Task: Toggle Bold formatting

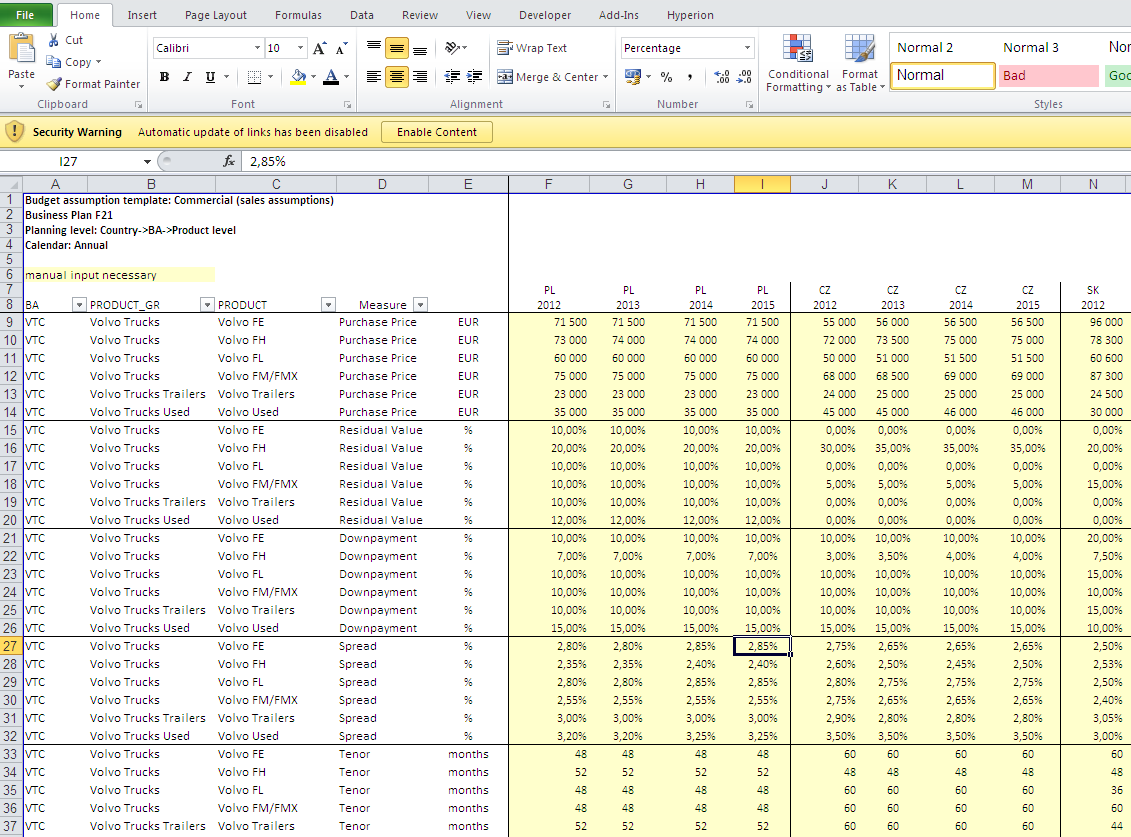Action: click(164, 76)
